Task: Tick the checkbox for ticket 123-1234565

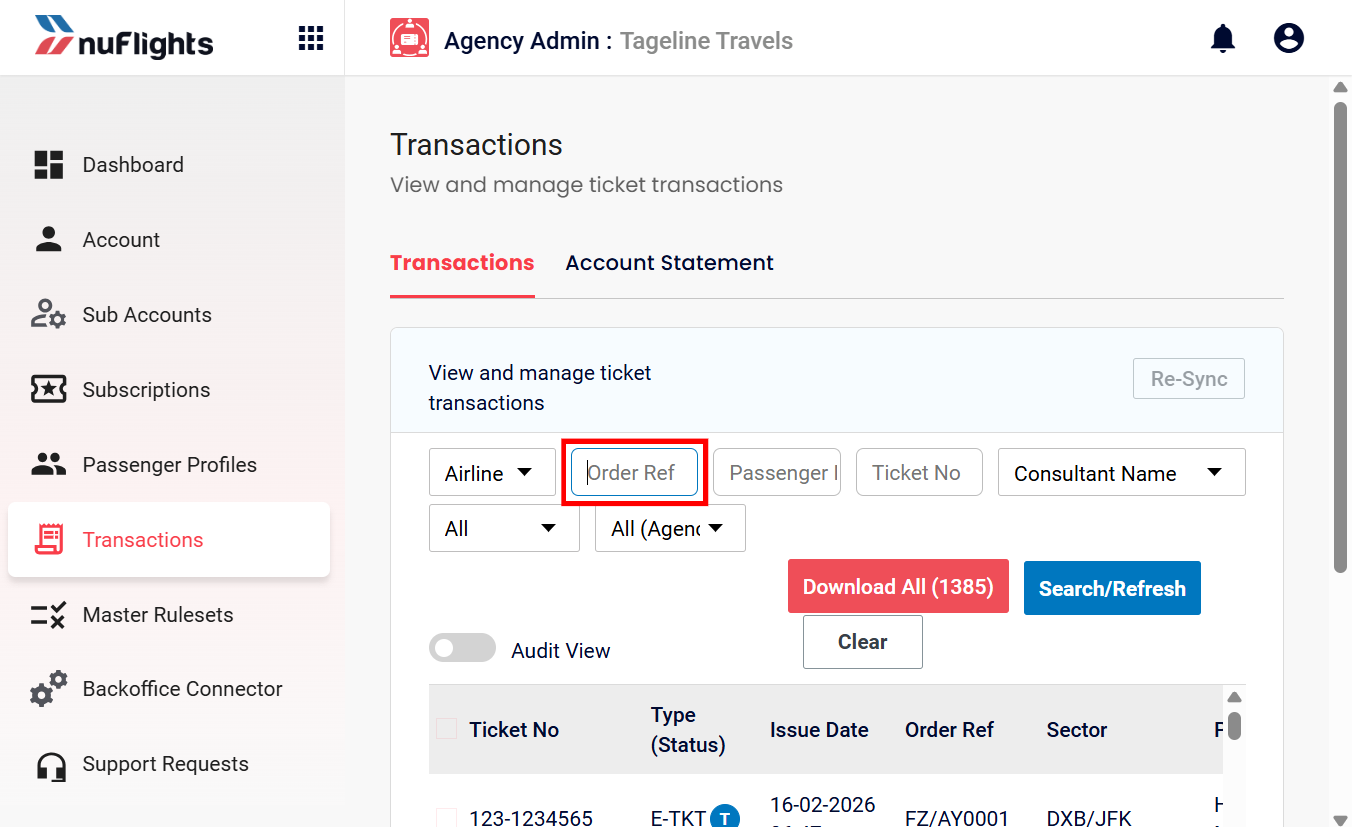Action: [x=447, y=817]
